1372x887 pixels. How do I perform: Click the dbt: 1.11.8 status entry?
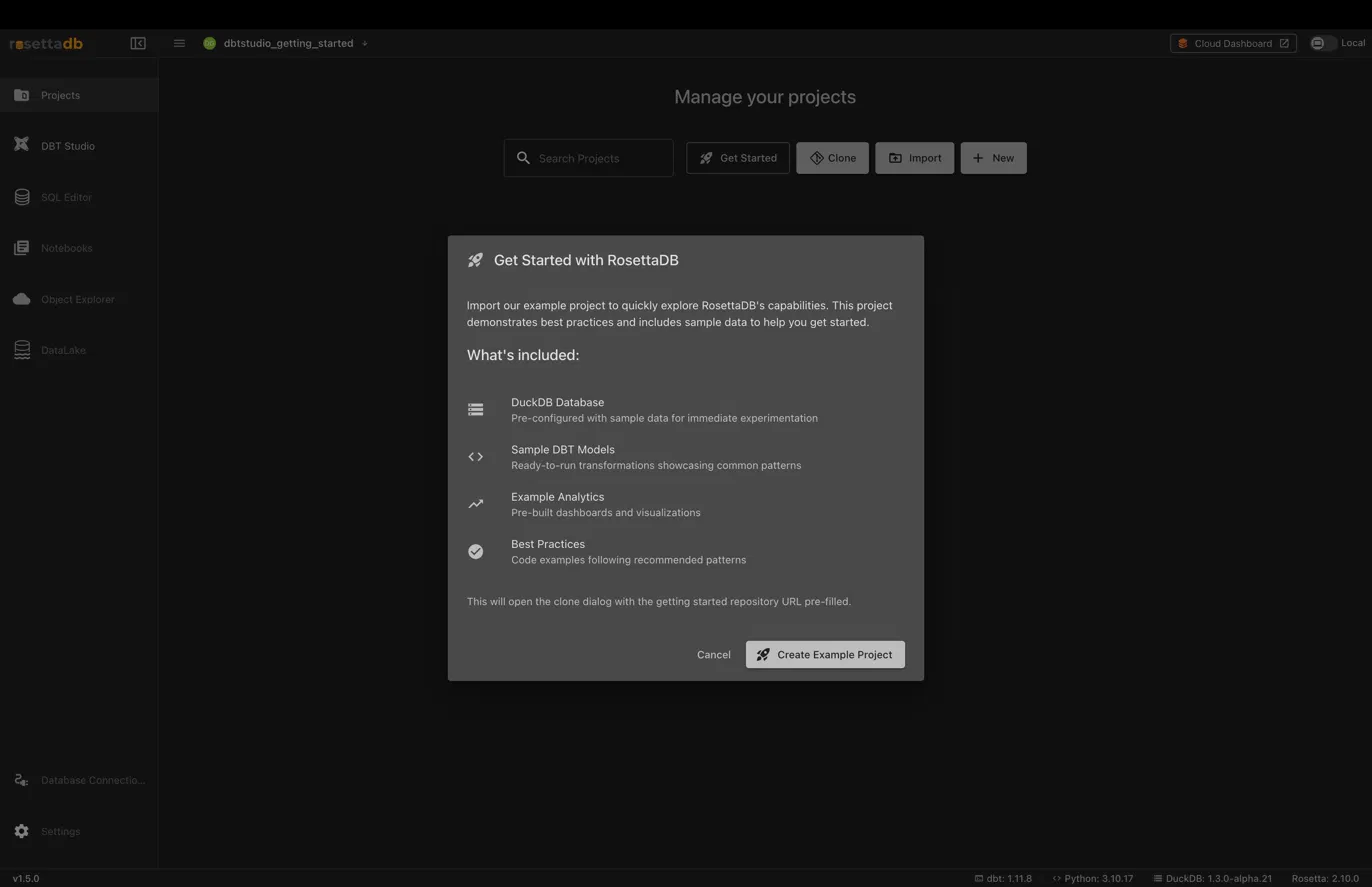coord(1003,879)
